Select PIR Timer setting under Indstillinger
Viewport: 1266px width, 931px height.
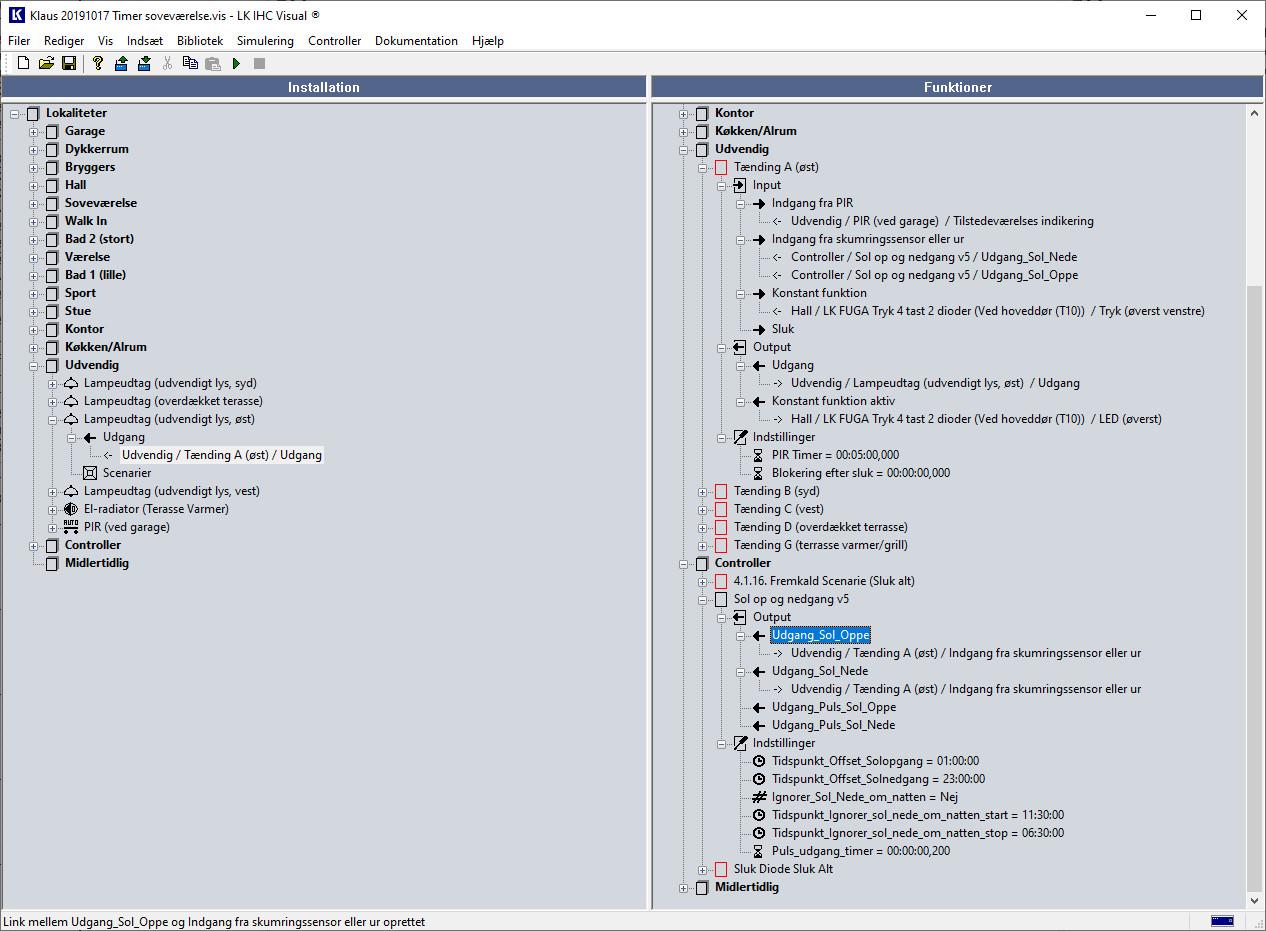(x=834, y=455)
